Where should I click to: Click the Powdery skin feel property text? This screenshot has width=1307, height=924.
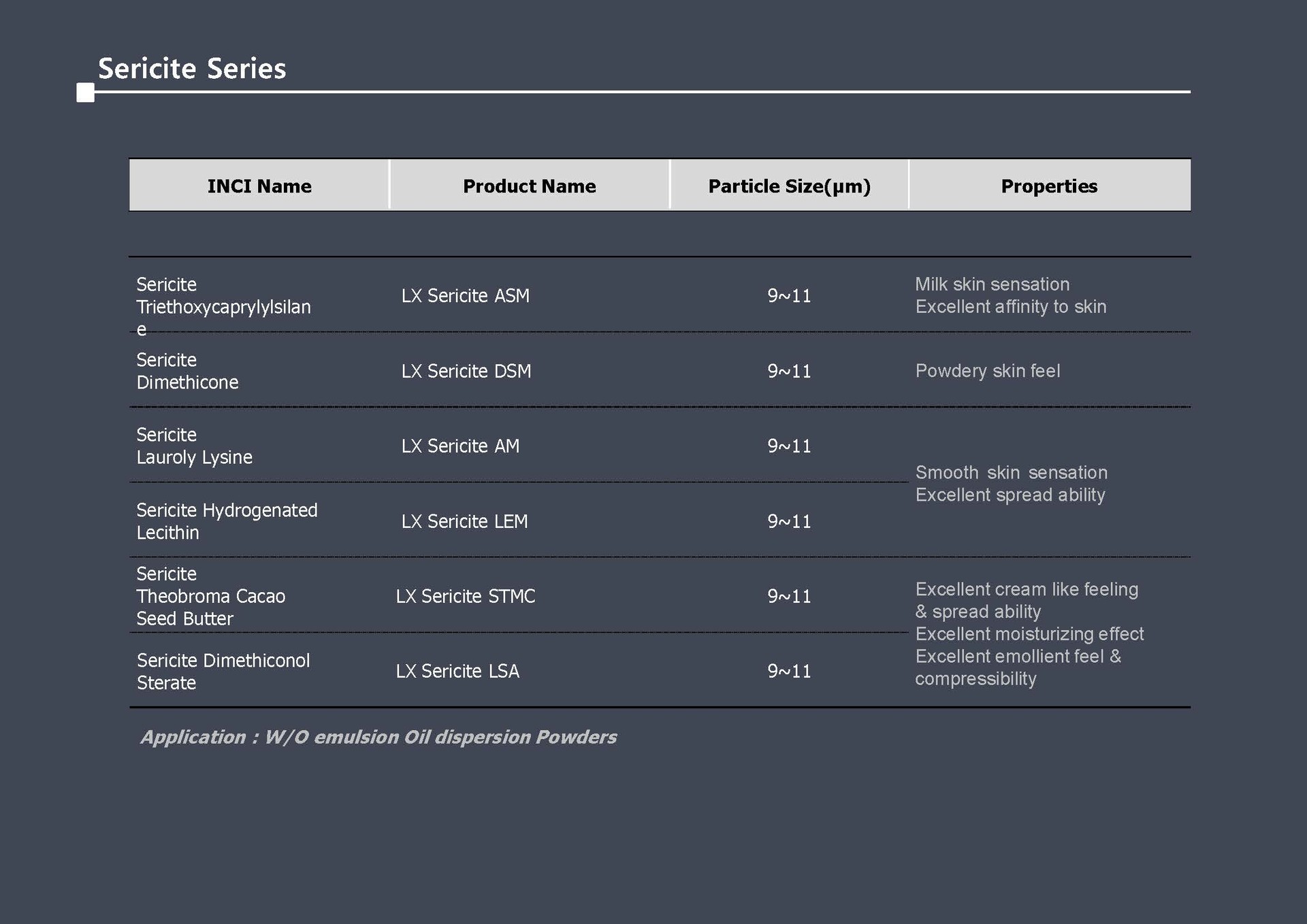pyautogui.click(x=988, y=372)
